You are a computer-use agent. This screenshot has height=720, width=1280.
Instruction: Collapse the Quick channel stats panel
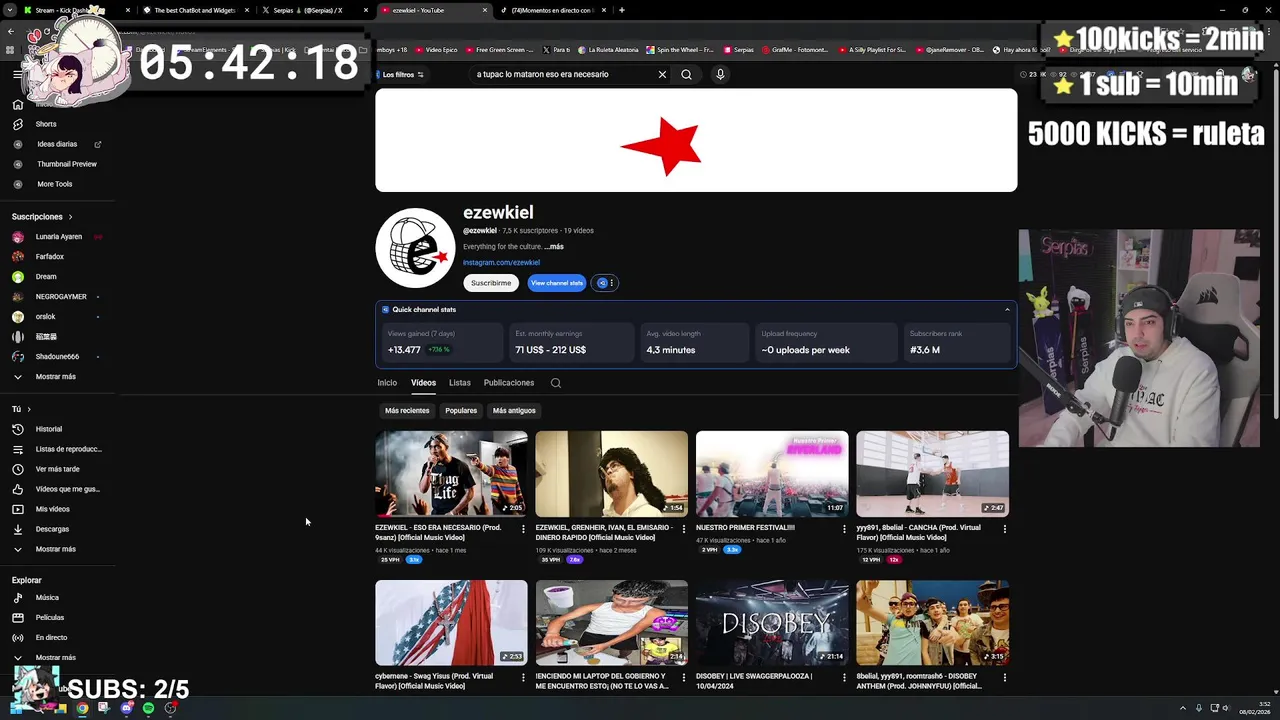coord(1007,310)
